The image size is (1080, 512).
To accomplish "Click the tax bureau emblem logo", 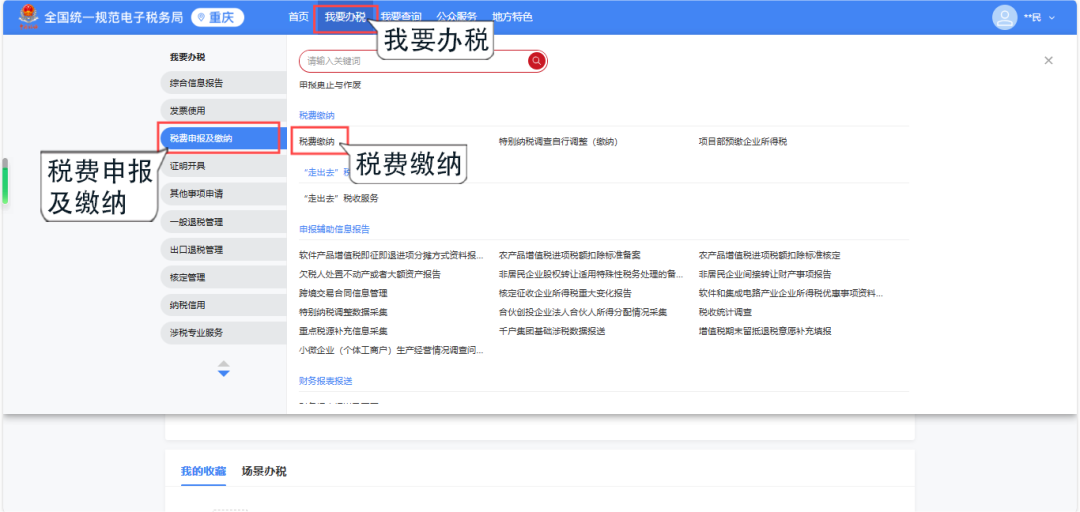I will click(x=28, y=17).
